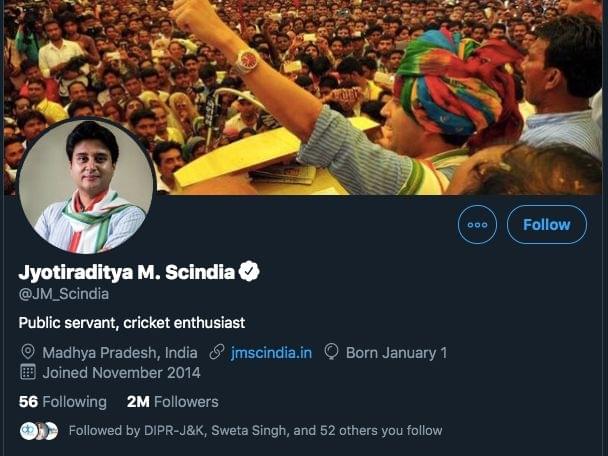Screen dimensions: 608x456
Task: Open the three-dot more options button
Action: 477,224
